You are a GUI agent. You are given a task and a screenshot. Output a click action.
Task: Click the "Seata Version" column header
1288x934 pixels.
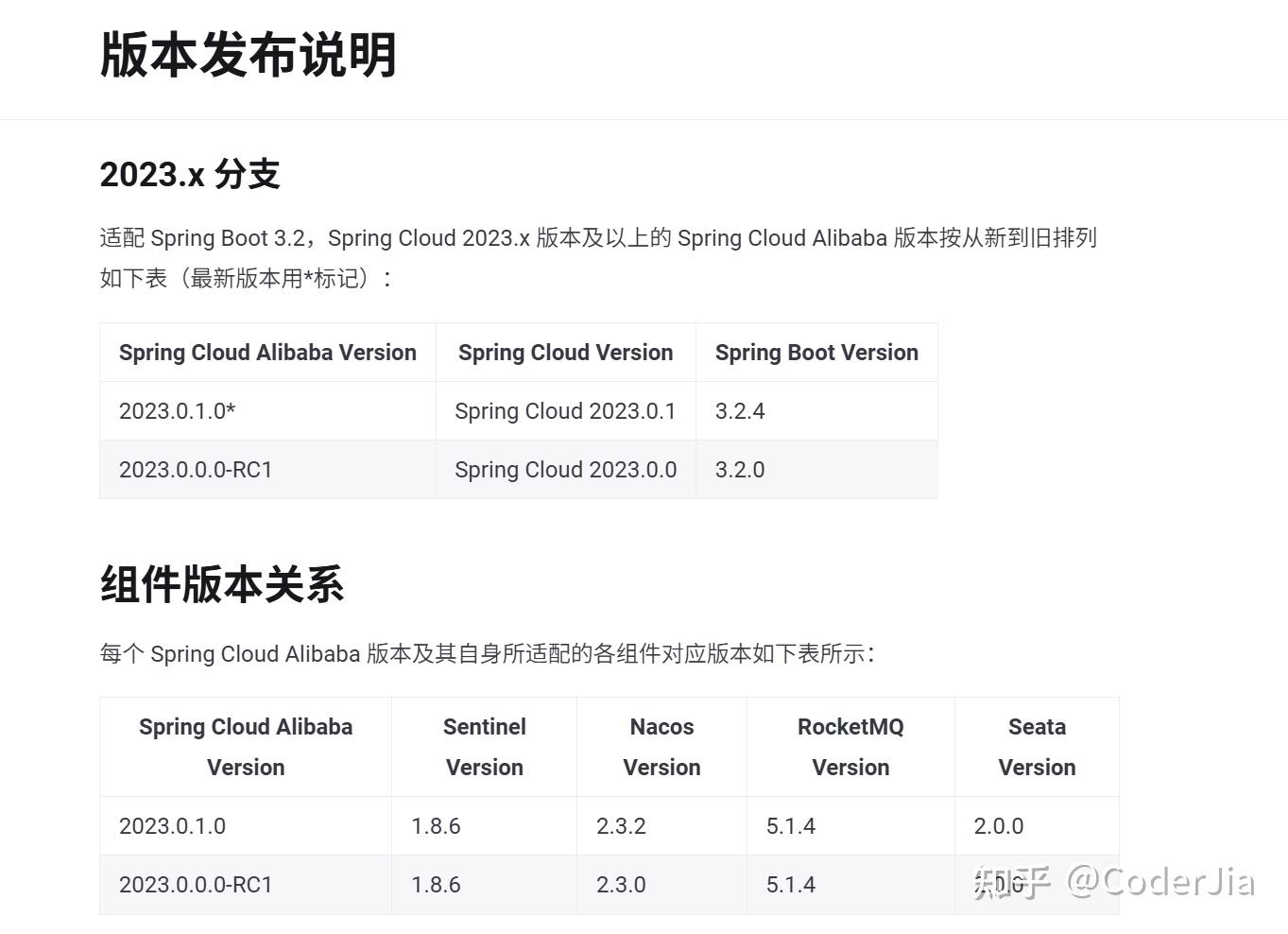(x=1037, y=747)
